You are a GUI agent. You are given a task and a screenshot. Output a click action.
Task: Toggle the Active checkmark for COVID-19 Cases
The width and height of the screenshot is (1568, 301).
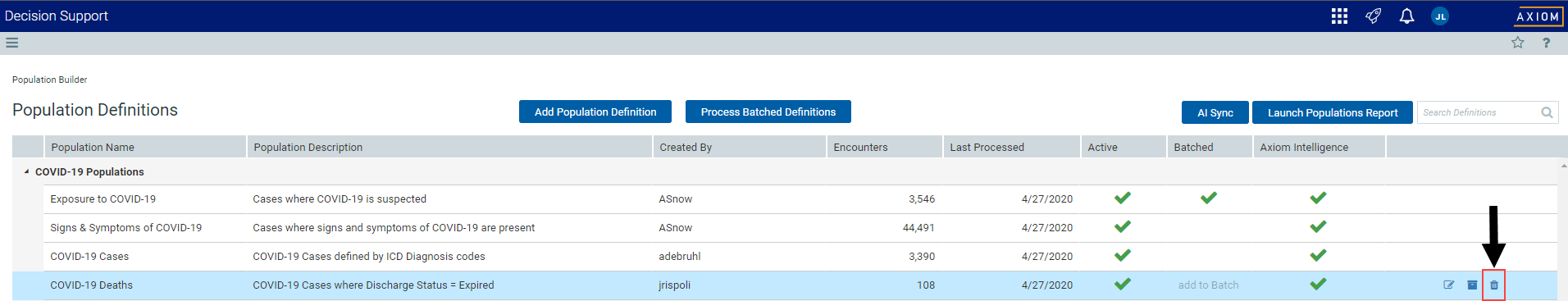point(1123,255)
